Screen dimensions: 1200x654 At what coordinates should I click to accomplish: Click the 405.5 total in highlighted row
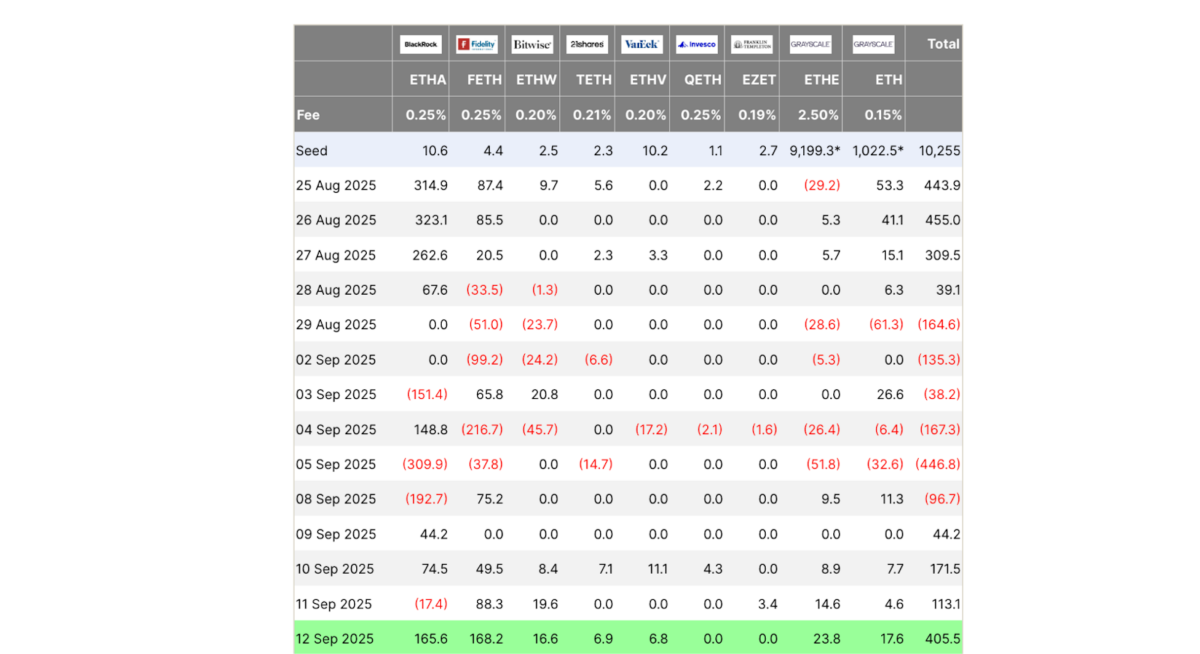tap(943, 639)
